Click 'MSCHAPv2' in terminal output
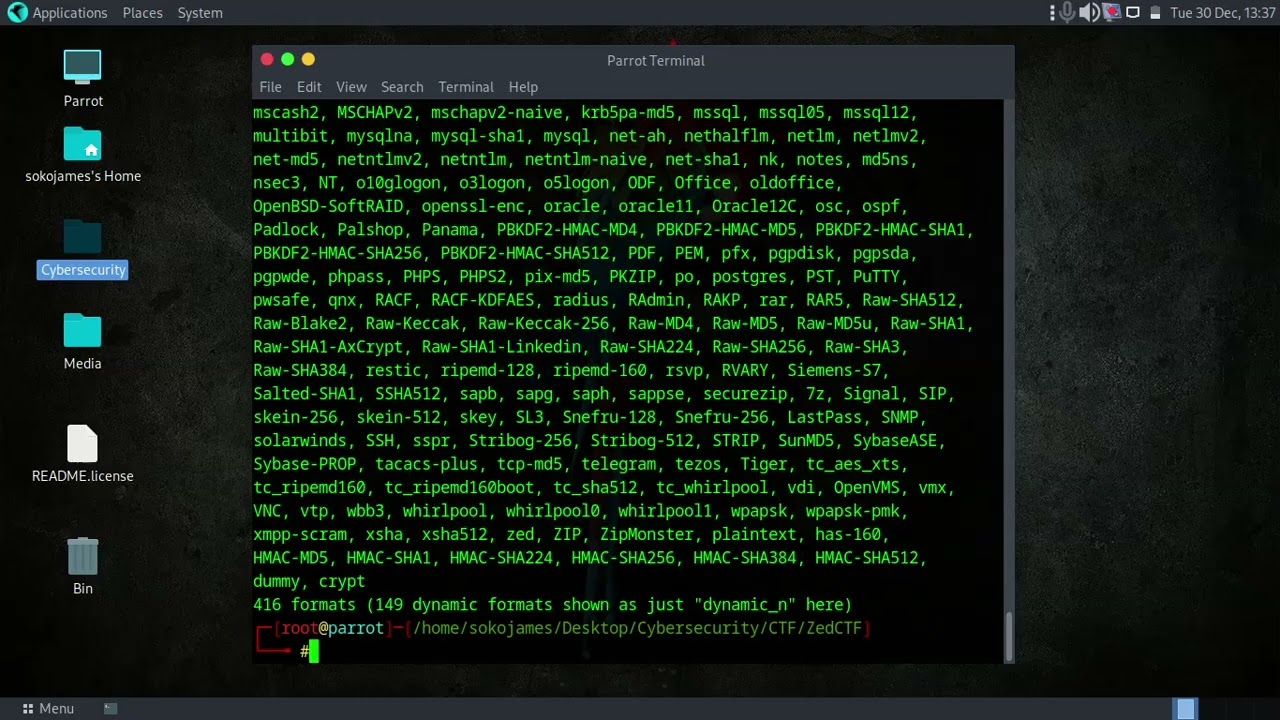 tap(375, 113)
